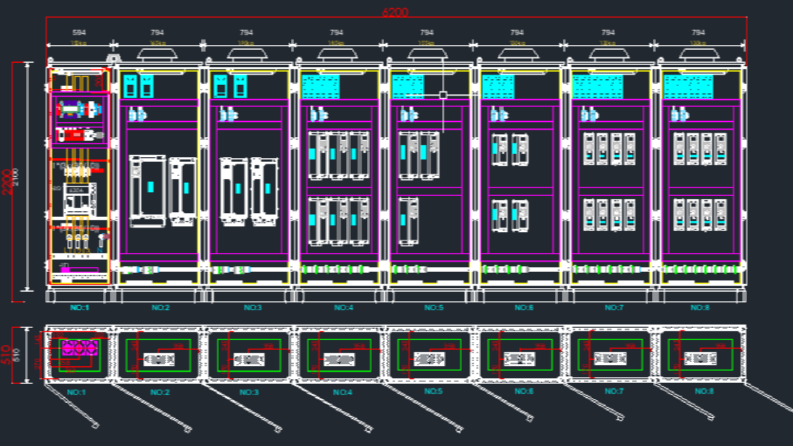This screenshot has height=446, width=793.
Task: Select the NO:1 label under the base plan
Action: pyautogui.click(x=76, y=392)
